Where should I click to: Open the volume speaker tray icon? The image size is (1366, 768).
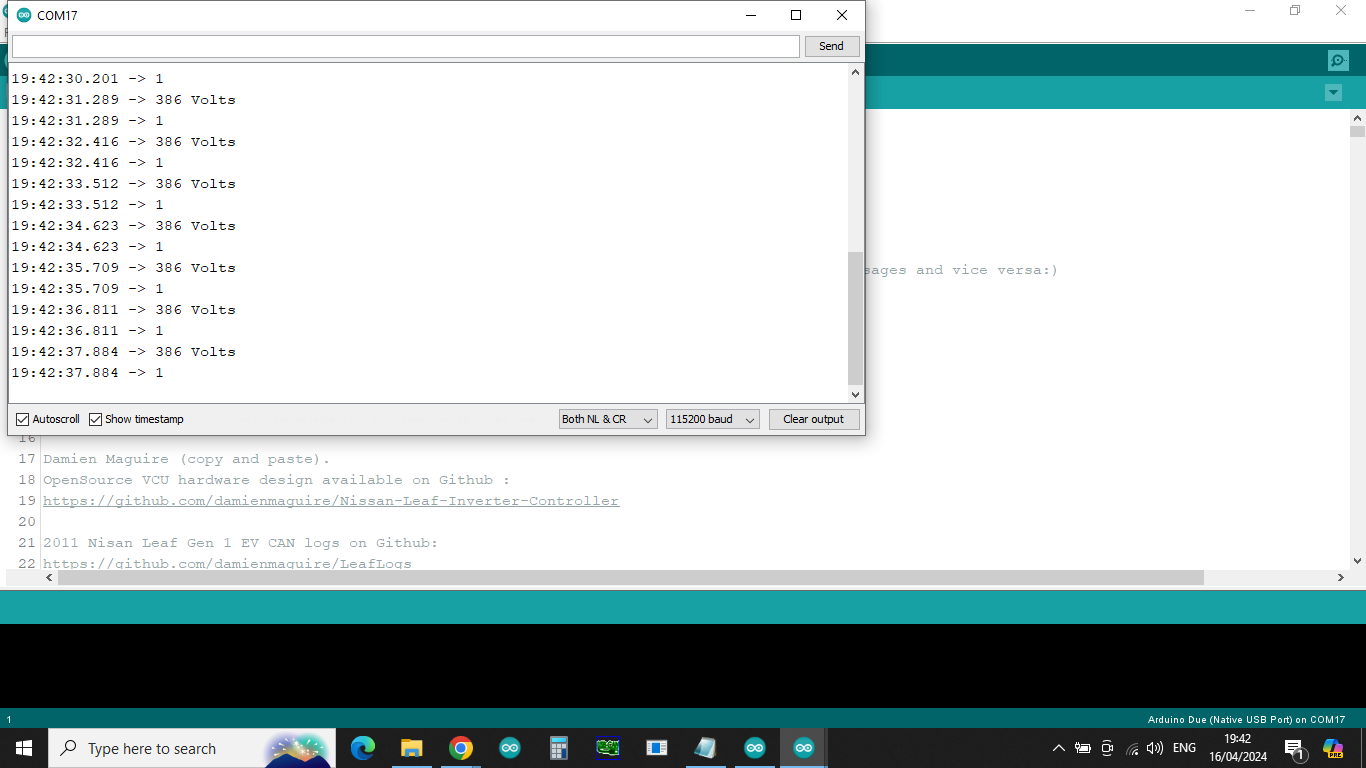click(x=1155, y=748)
